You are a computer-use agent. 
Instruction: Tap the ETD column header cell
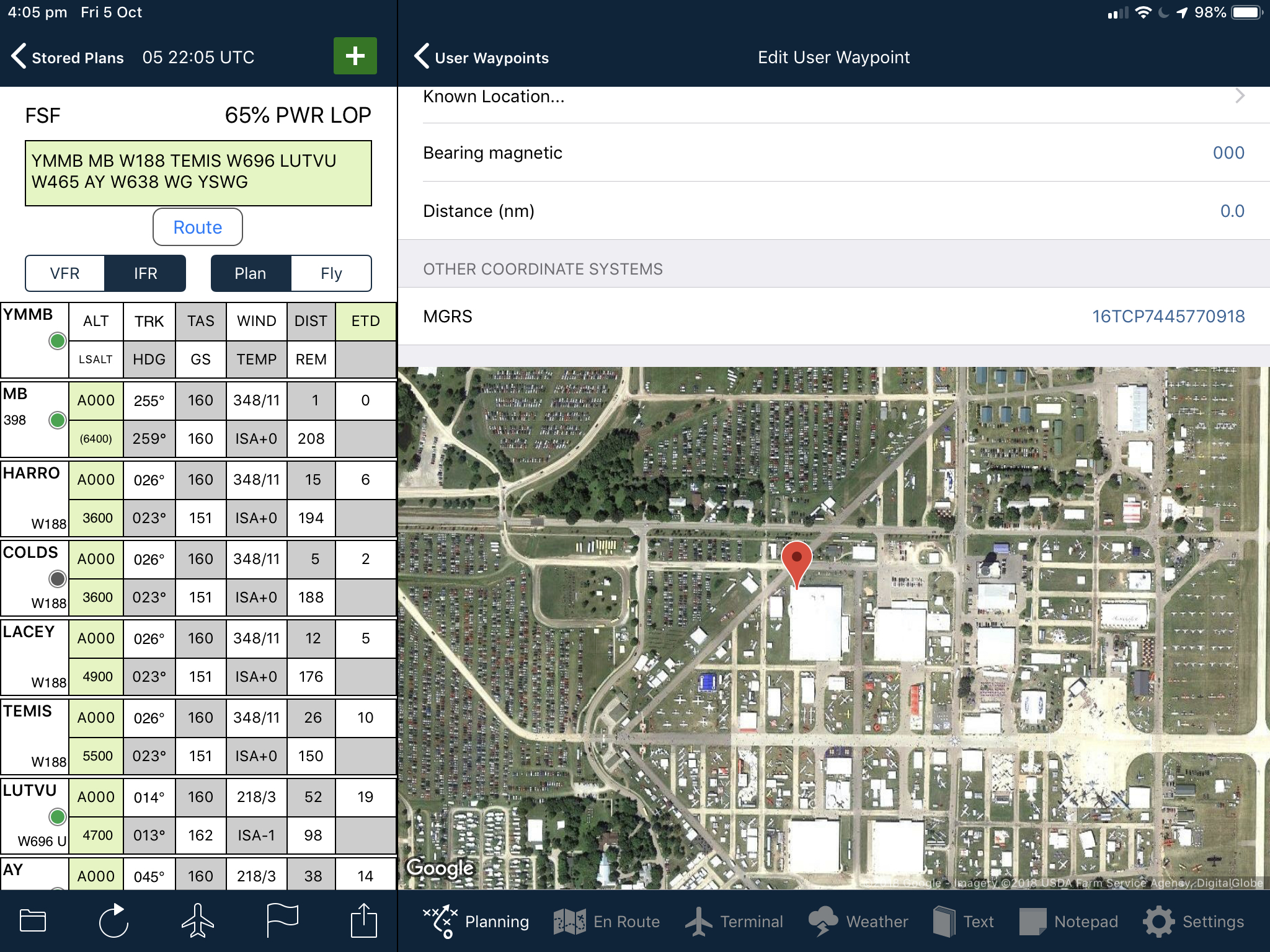(x=366, y=321)
